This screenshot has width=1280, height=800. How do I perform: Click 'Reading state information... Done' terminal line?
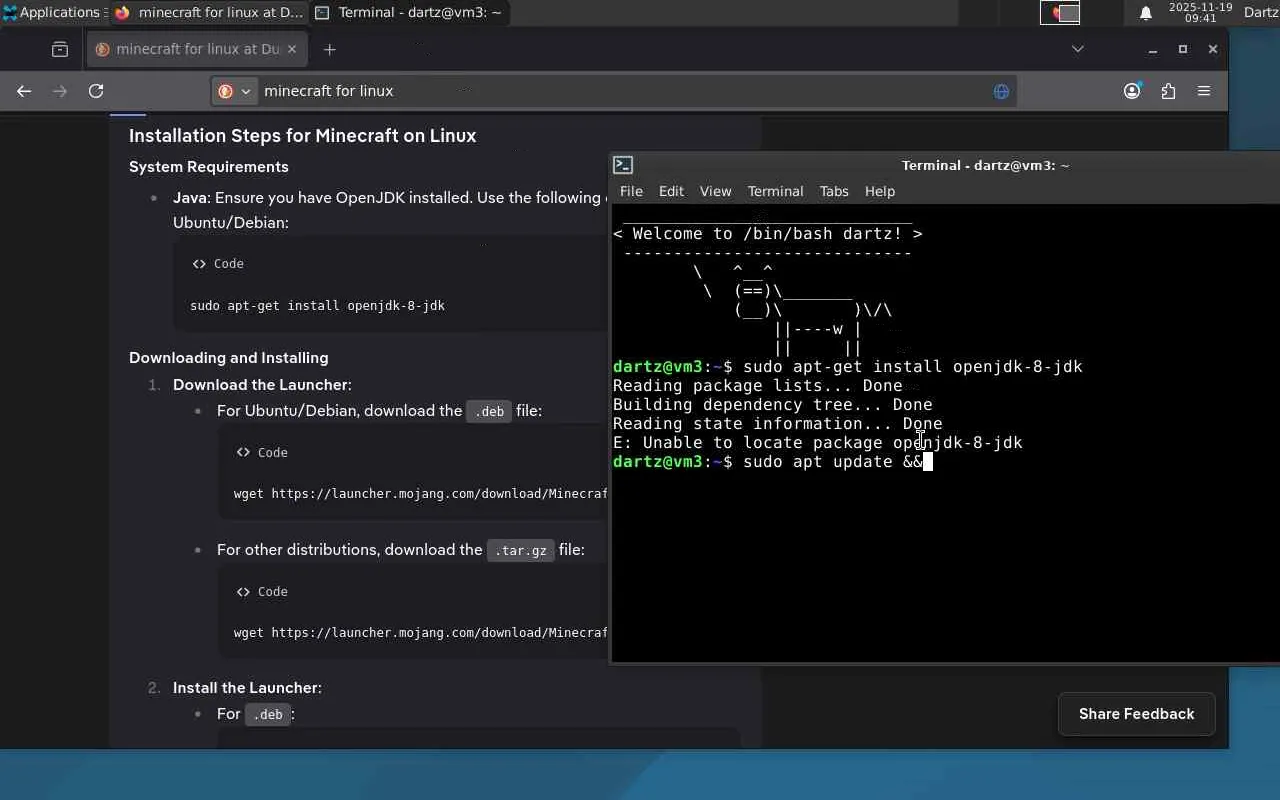[x=777, y=424]
